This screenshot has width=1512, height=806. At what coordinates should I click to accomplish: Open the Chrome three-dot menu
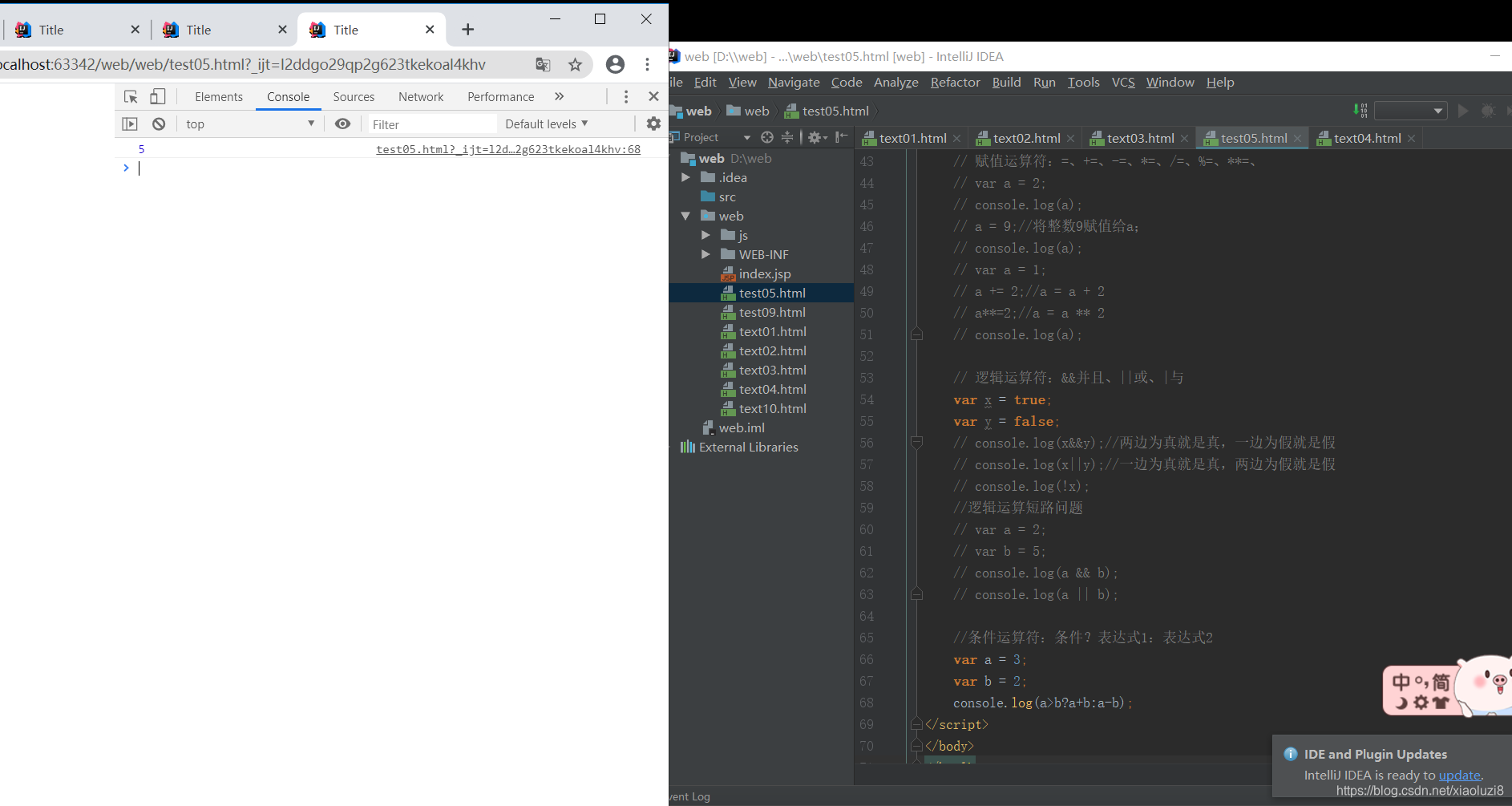click(x=647, y=64)
